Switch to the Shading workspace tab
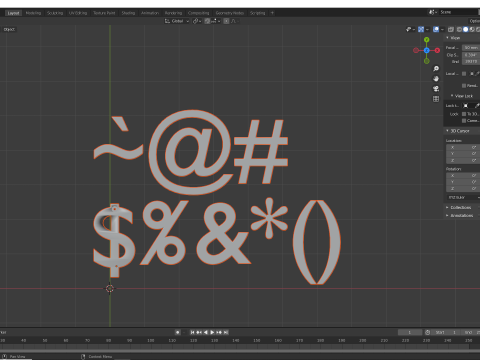This screenshot has height=360, width=480. (x=128, y=13)
